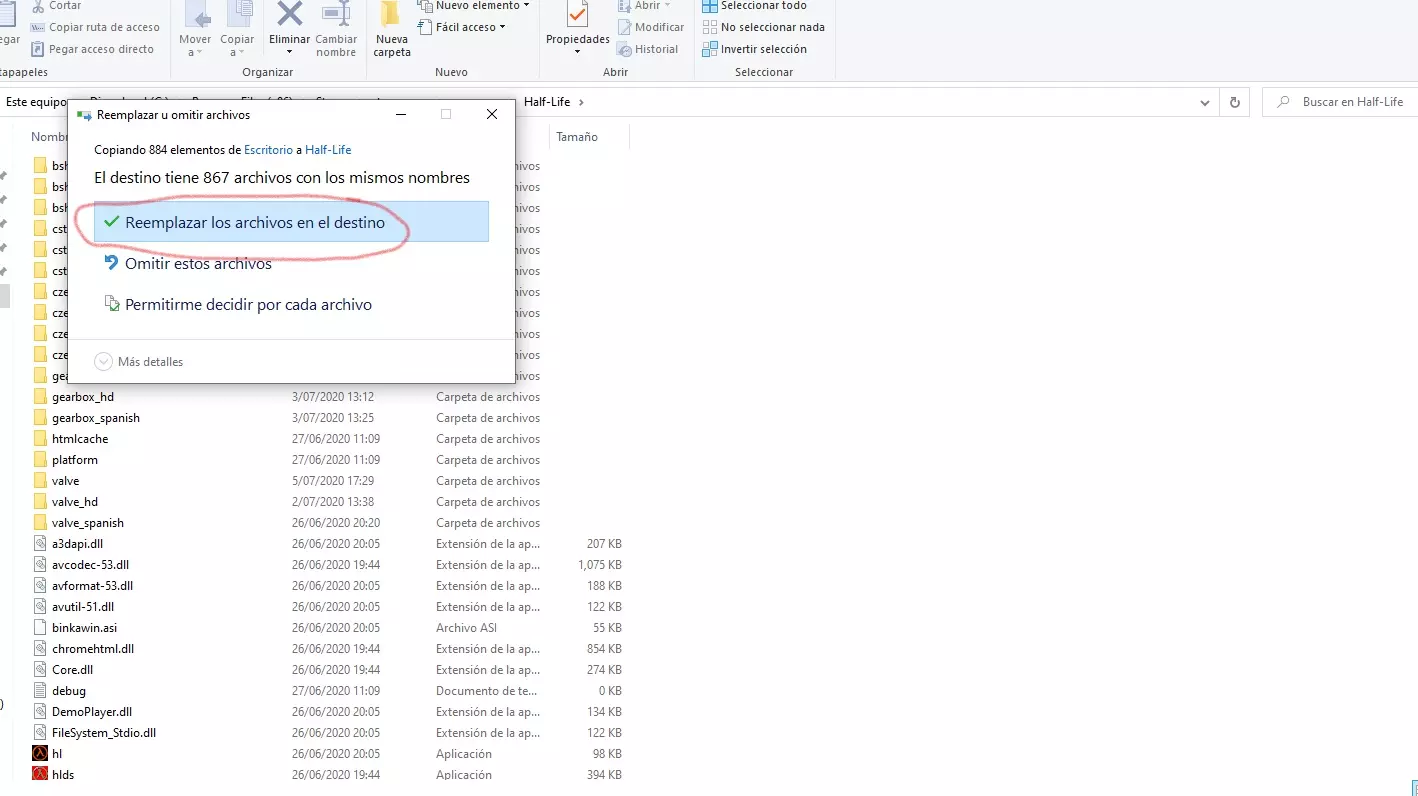The image size is (1418, 796).
Task: Click the Buscar en Half-Life search box
Action: tap(1340, 102)
